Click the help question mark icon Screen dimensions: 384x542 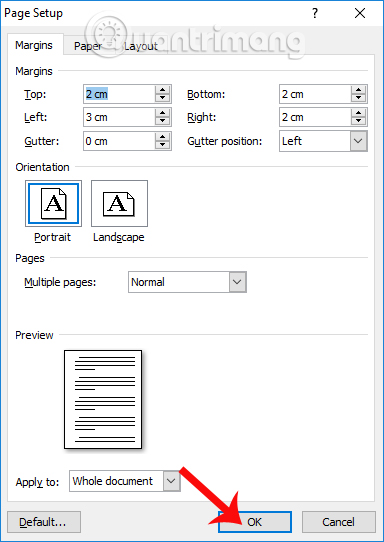coord(315,13)
